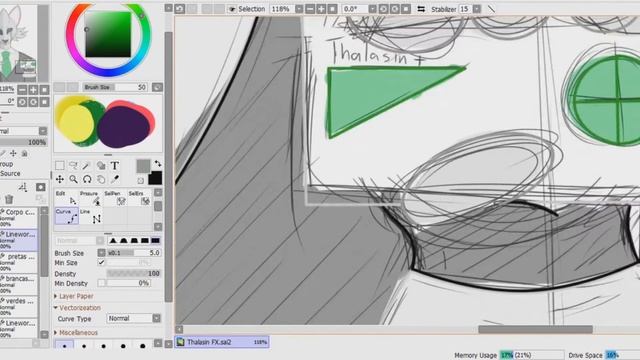The image size is (640, 360).
Task: Select the Magic Wand tool
Action: 87,166
